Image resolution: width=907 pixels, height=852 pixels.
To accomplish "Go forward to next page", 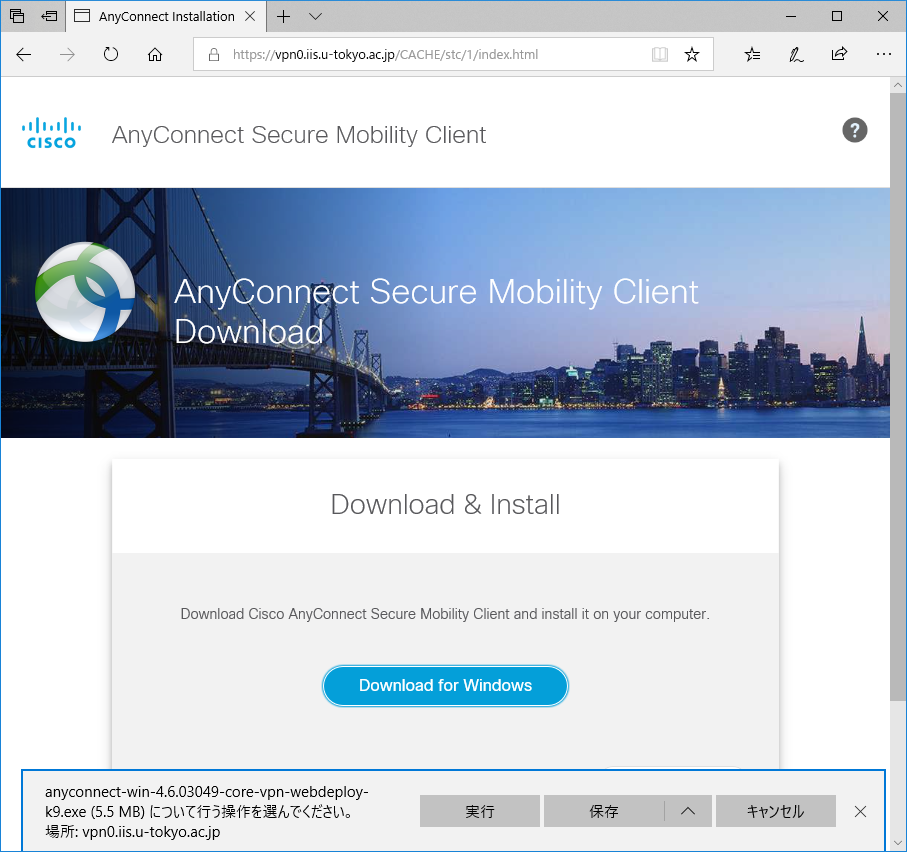I will [x=67, y=54].
